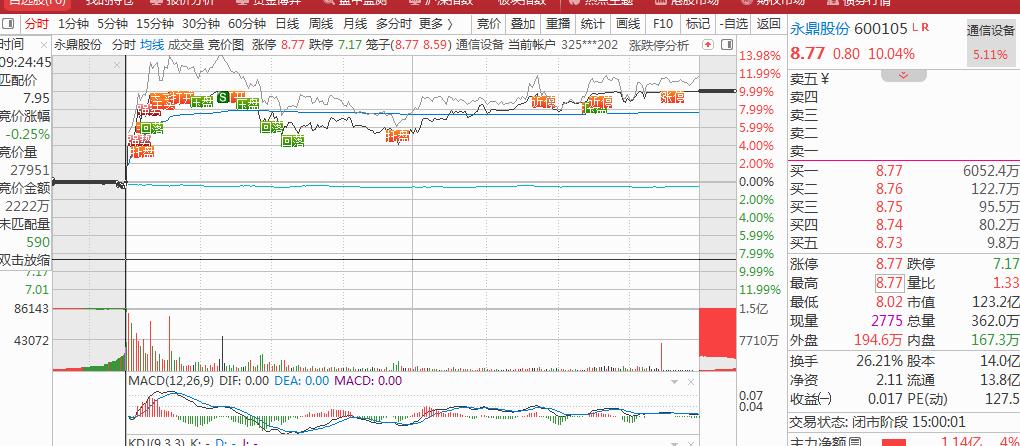Select the 60分钟 period tab
The height and width of the screenshot is (446, 1020).
pos(245,23)
